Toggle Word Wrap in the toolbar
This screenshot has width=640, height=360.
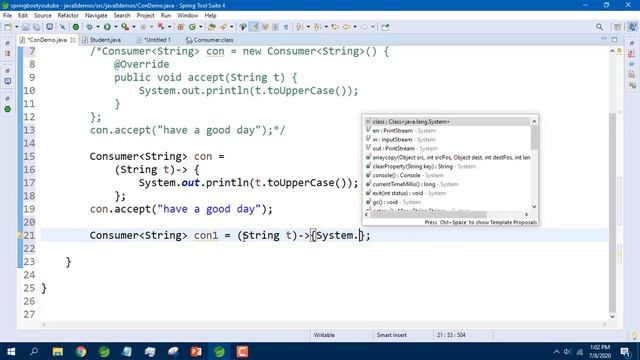pyautogui.click(x=265, y=27)
